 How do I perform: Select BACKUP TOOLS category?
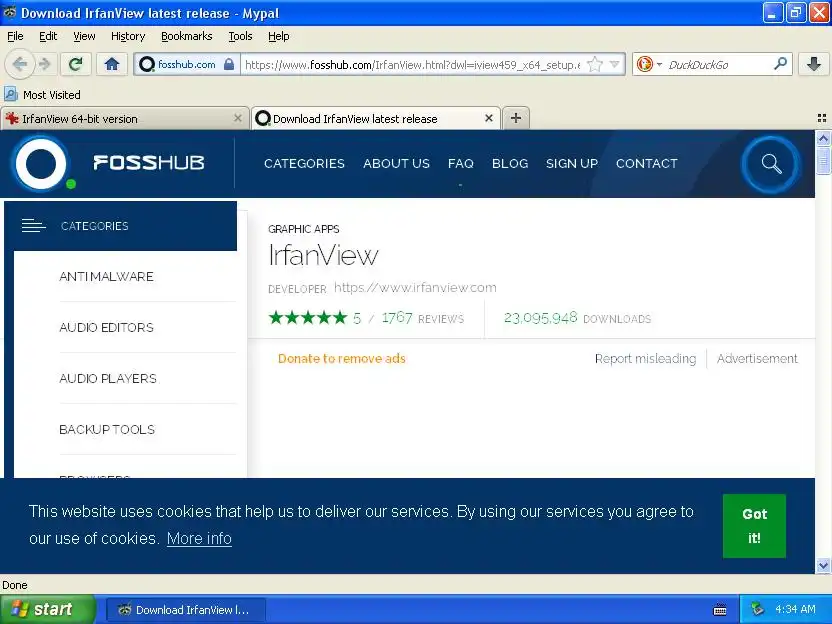click(107, 429)
